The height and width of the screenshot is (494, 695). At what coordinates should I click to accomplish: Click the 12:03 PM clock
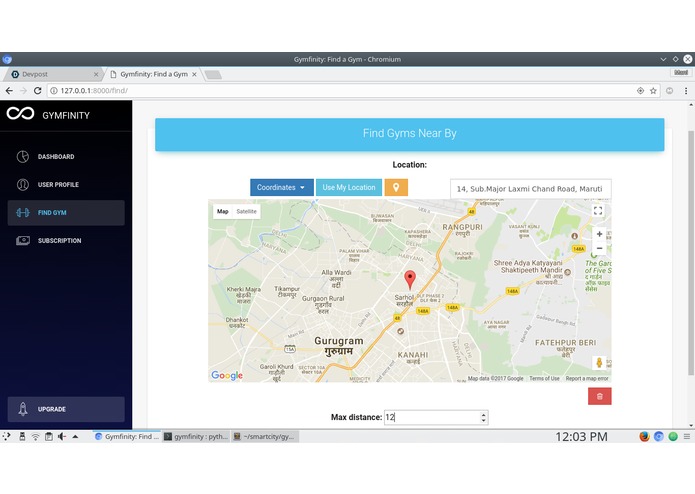pyautogui.click(x=581, y=436)
